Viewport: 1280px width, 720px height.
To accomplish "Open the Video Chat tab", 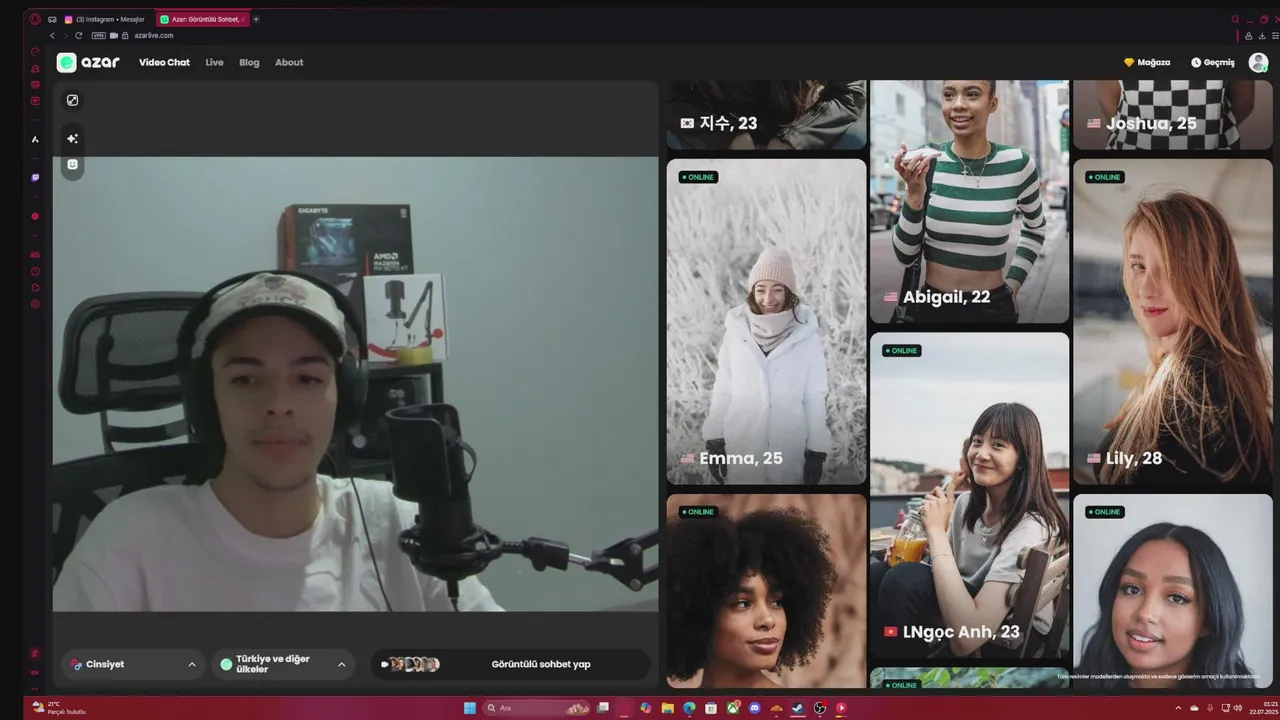I will (164, 62).
